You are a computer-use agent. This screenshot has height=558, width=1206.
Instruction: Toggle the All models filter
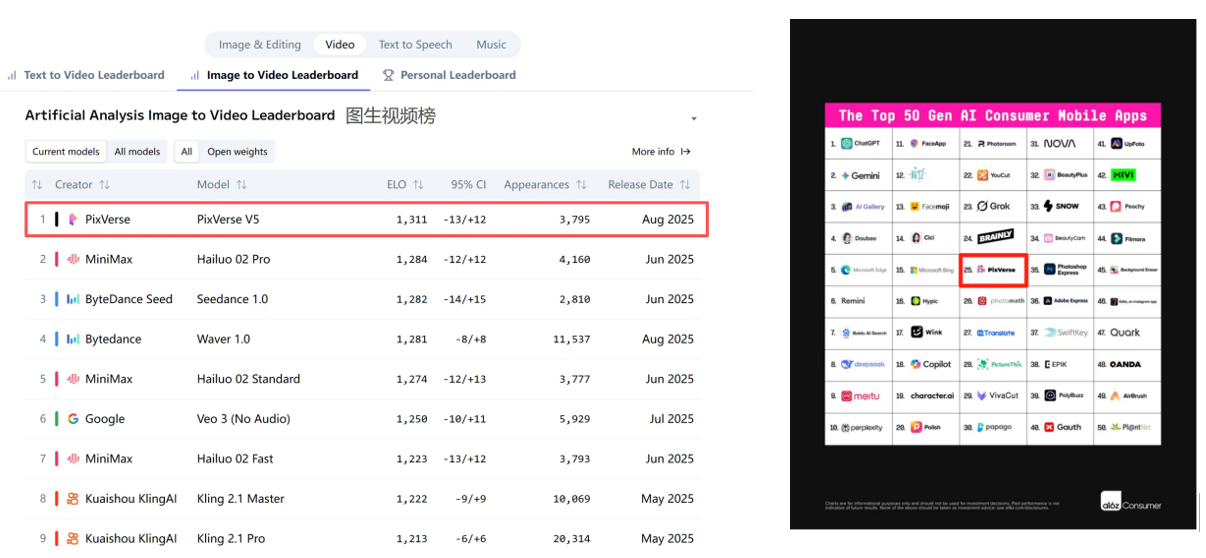(137, 152)
